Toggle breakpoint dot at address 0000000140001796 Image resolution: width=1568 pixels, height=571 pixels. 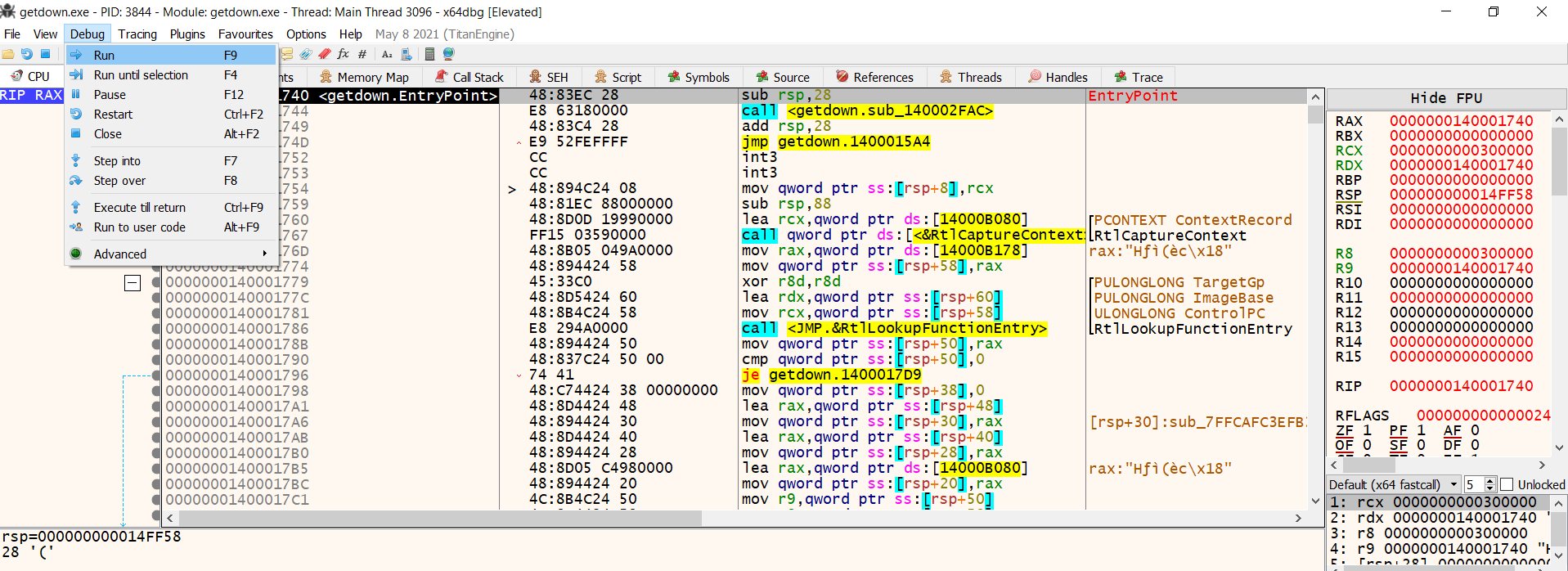tap(156, 375)
